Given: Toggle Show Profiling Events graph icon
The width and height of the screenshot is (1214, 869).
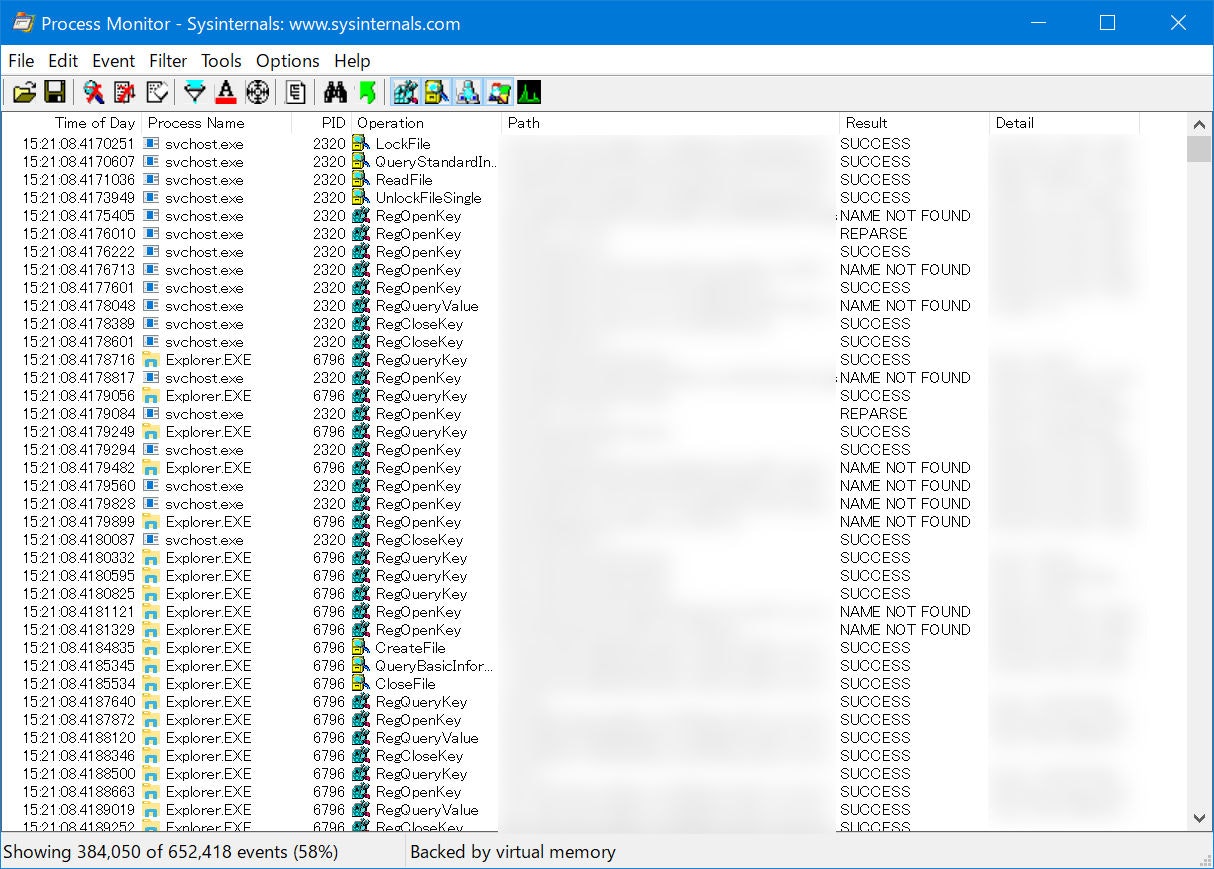Looking at the screenshot, I should click(x=529, y=93).
